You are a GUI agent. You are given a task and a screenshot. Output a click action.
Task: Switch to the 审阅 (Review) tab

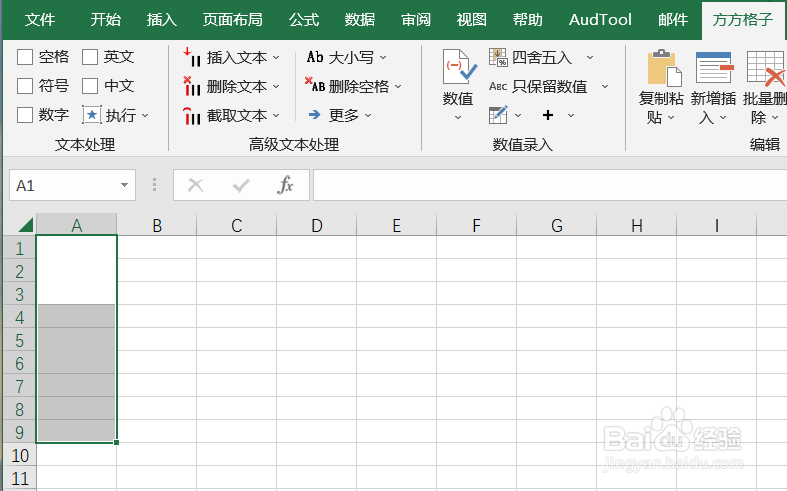[x=416, y=20]
